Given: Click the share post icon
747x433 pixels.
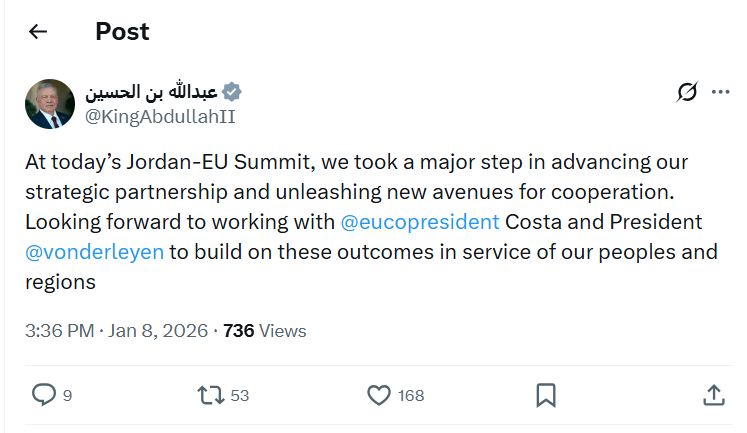Looking at the screenshot, I should (x=713, y=395).
